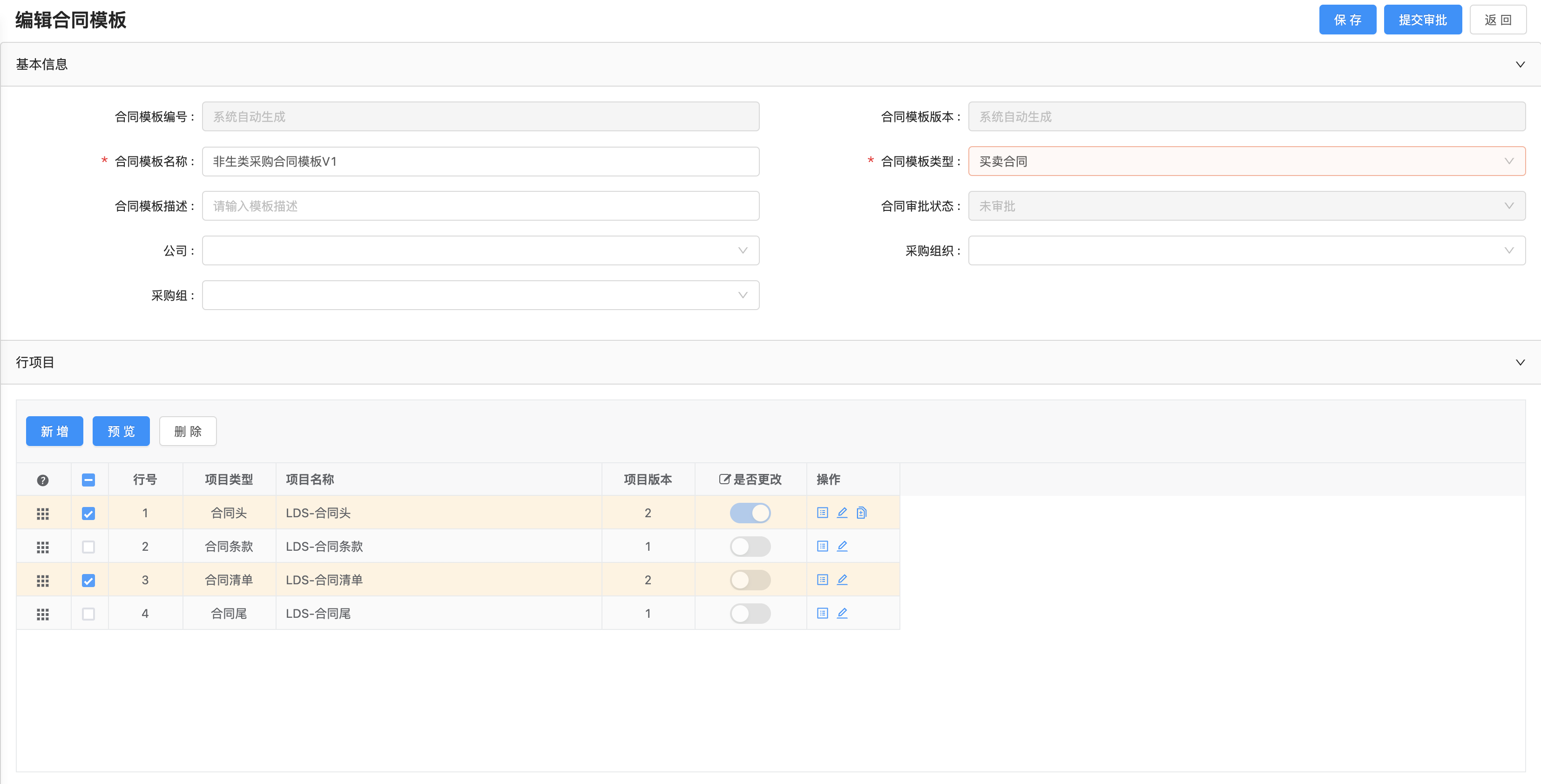Toggle the 是否更改 switch for LDS-合同尾
Image resolution: width=1541 pixels, height=784 pixels.
tap(750, 613)
